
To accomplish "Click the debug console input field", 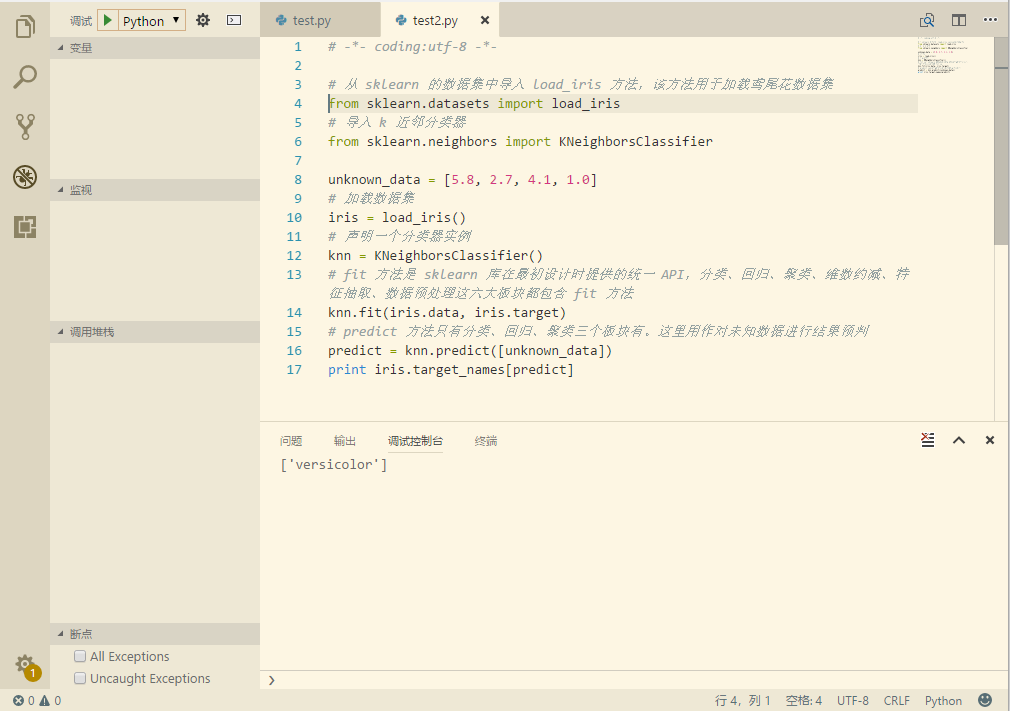I will pyautogui.click(x=634, y=680).
